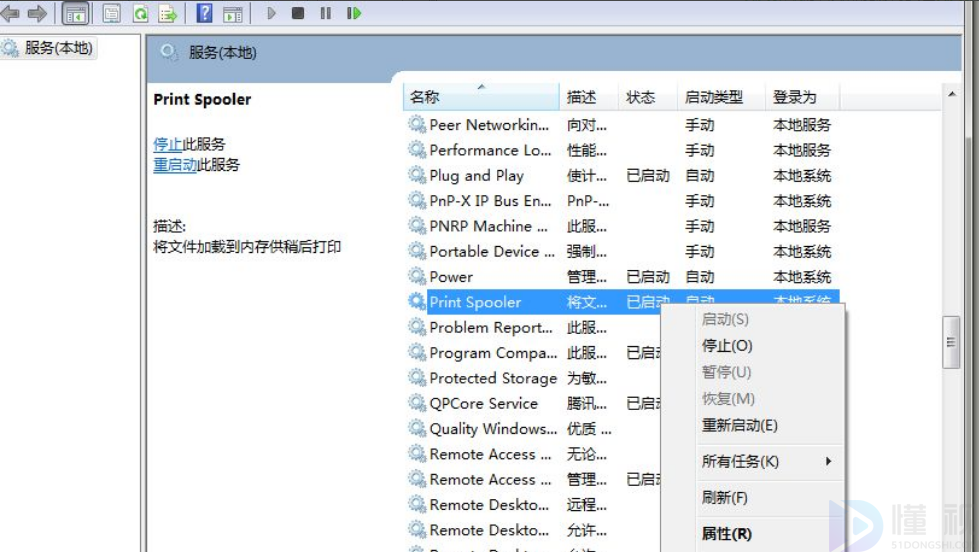Toggle the console tree show/hide icon
Viewport: 979px width, 552px height.
[76, 13]
